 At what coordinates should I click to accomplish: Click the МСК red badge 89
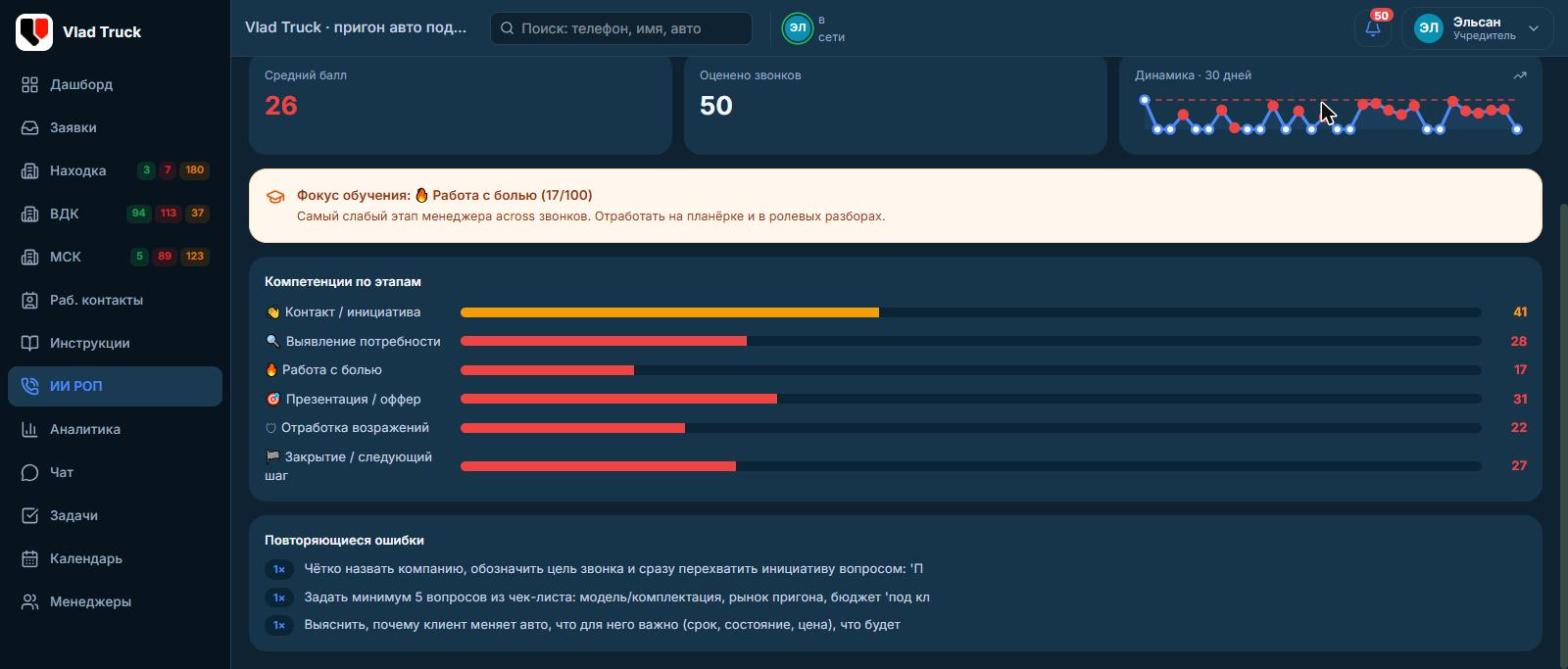pyautogui.click(x=164, y=257)
